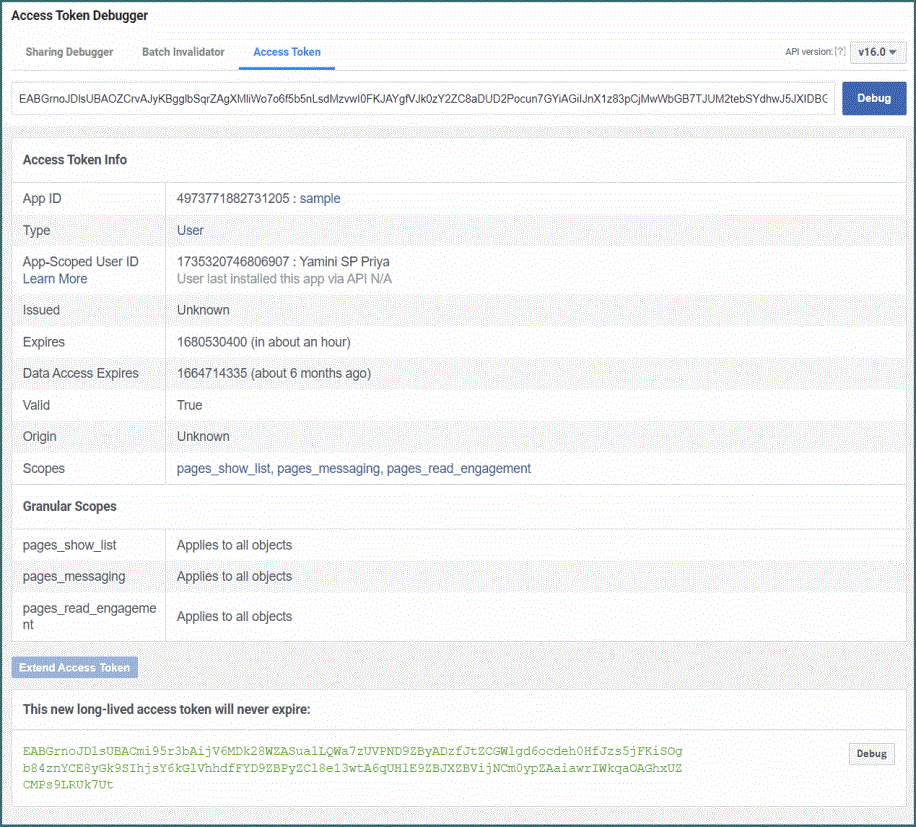Viewport: 916px width, 827px height.
Task: Click pages_show_list link in the Scopes row
Action: pyautogui.click(x=223, y=468)
